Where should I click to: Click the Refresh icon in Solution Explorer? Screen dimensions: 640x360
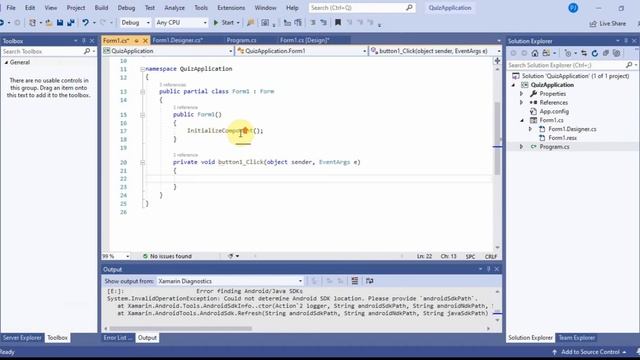pos(595,53)
